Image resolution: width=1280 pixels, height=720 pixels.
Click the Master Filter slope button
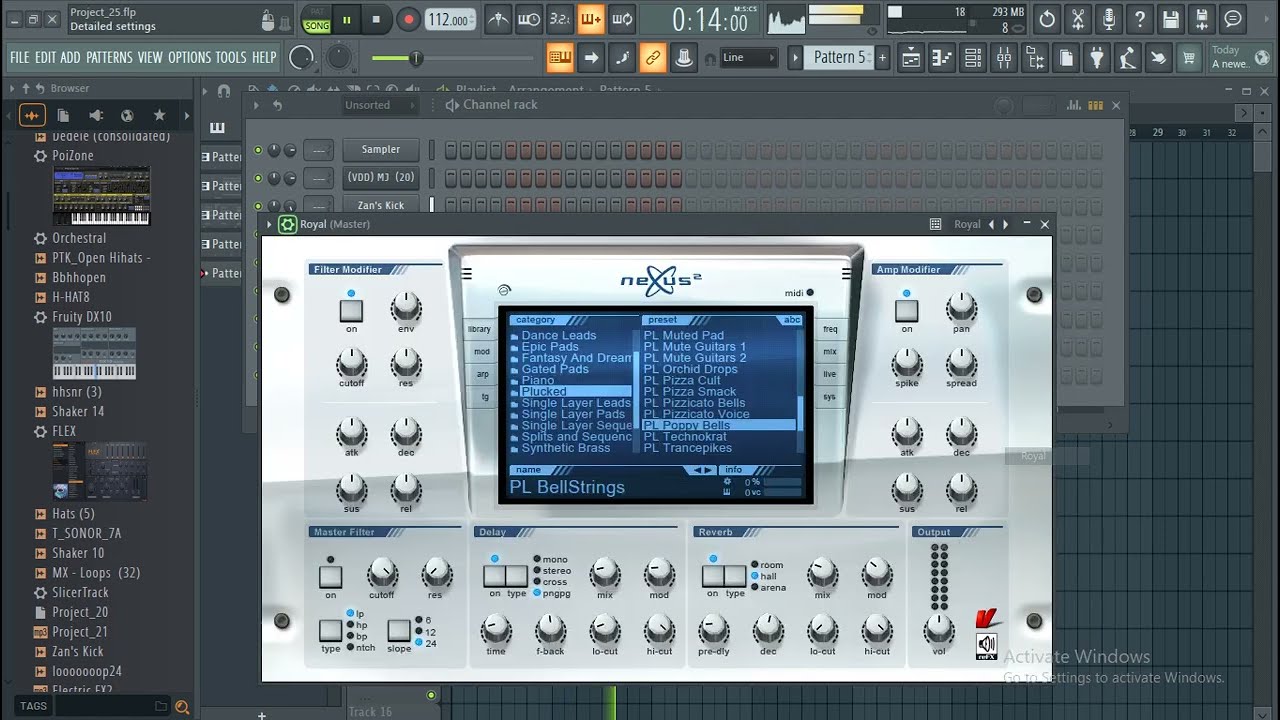[398, 630]
